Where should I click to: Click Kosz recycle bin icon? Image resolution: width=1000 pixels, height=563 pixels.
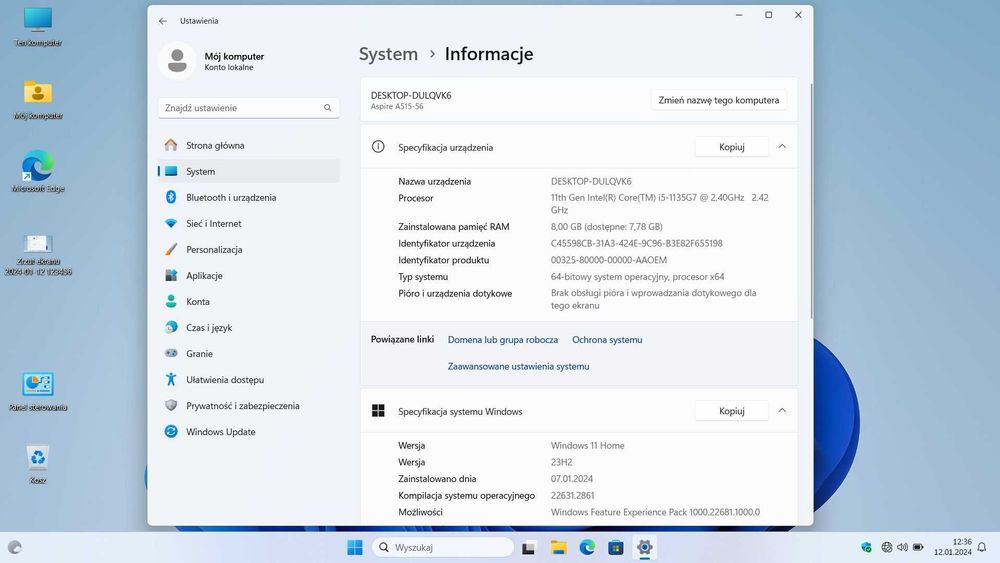(38, 465)
